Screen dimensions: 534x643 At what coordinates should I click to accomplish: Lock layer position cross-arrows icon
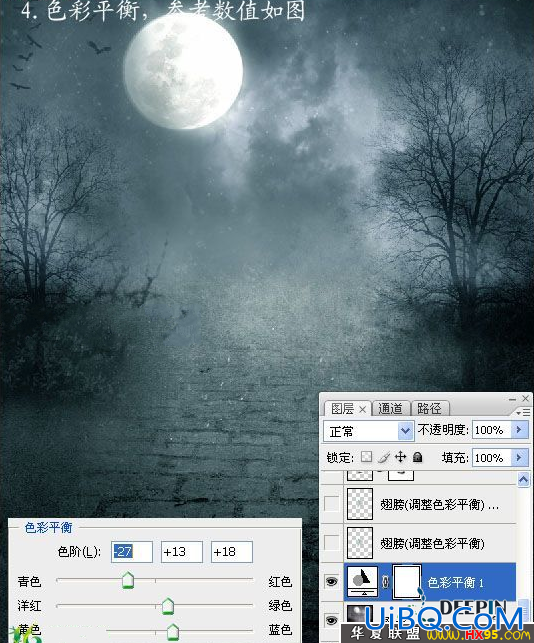click(x=400, y=457)
